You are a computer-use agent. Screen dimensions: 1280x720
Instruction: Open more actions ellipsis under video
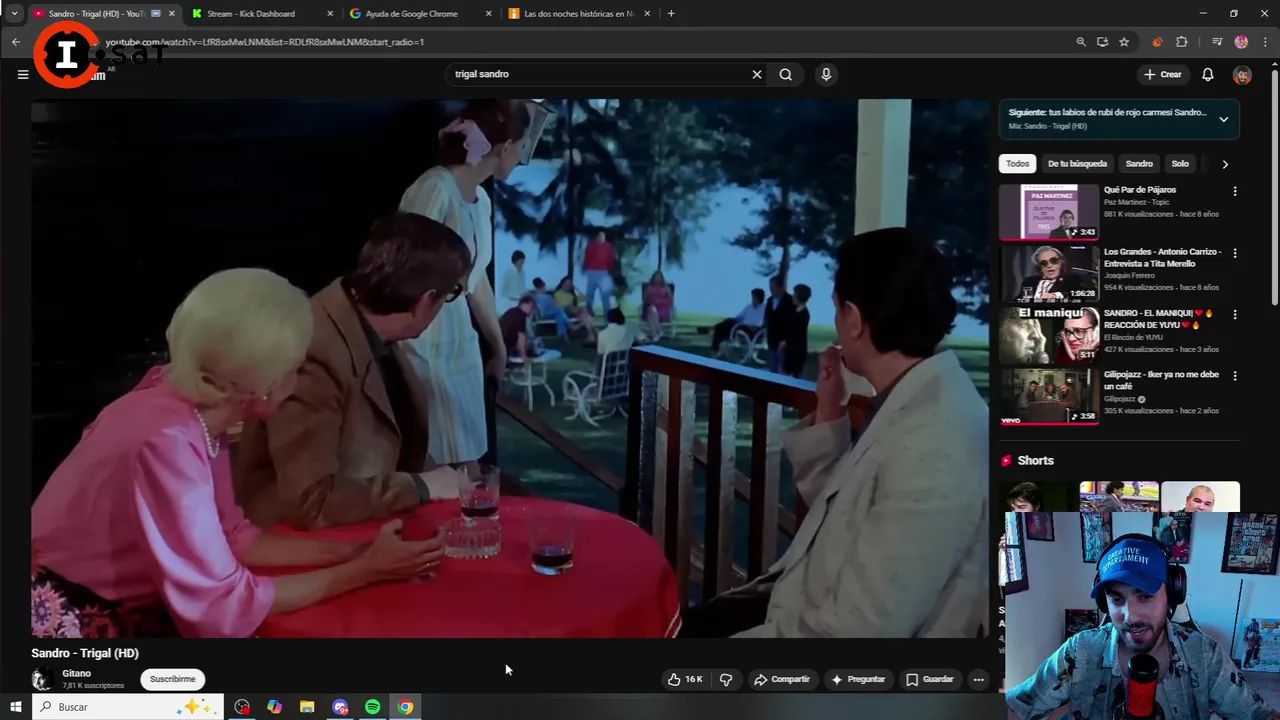coord(979,679)
